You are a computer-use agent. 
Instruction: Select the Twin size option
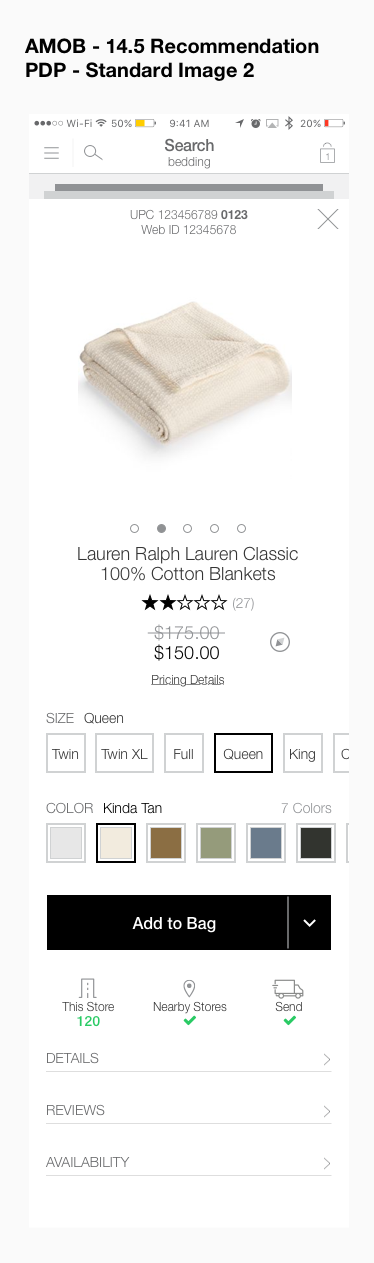click(x=66, y=754)
